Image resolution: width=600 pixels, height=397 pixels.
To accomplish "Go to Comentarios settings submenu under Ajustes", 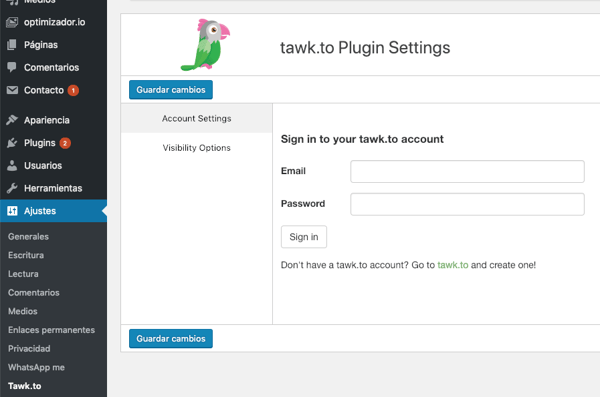I will coord(34,292).
